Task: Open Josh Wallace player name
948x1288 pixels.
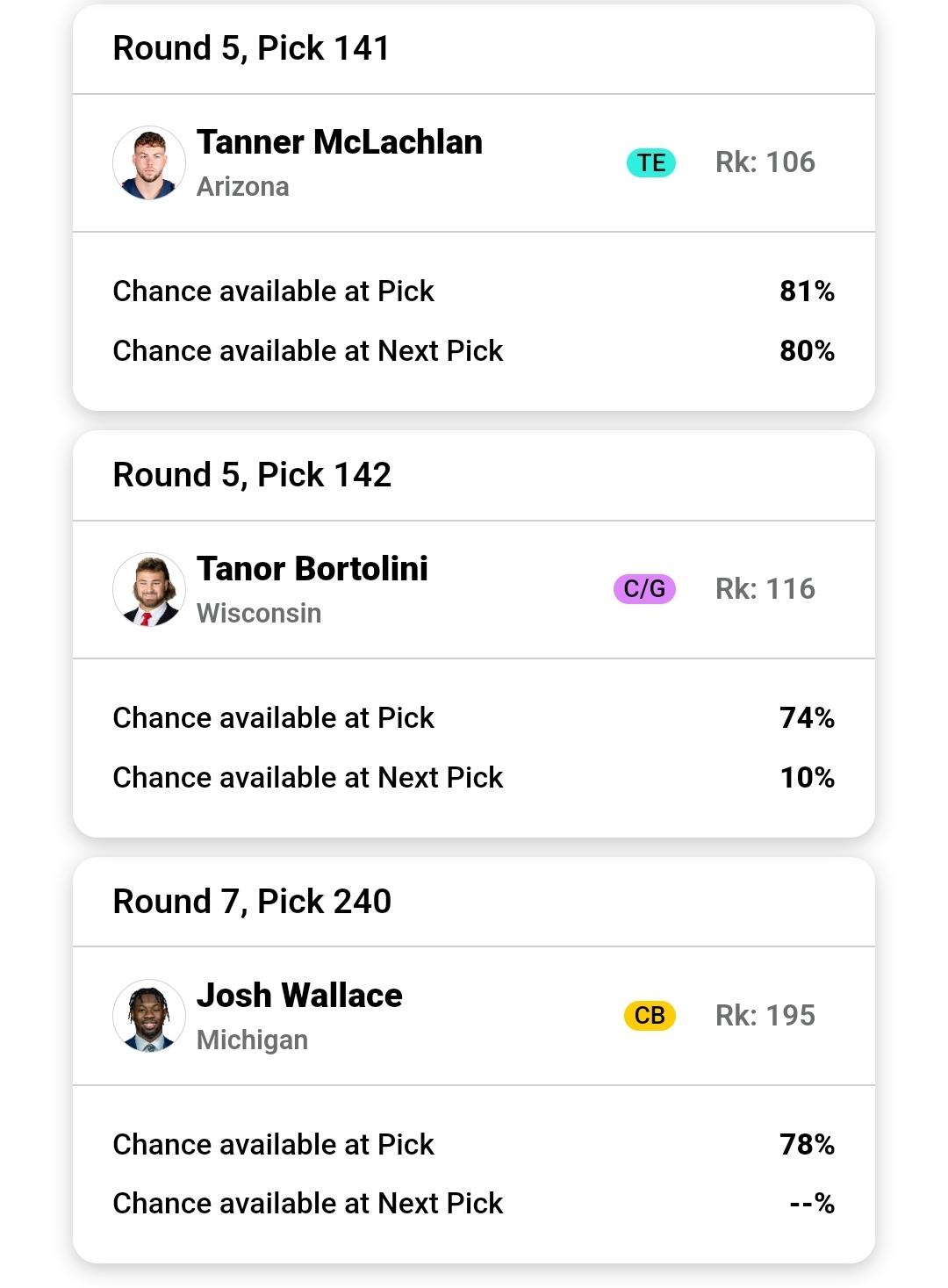Action: pos(299,996)
